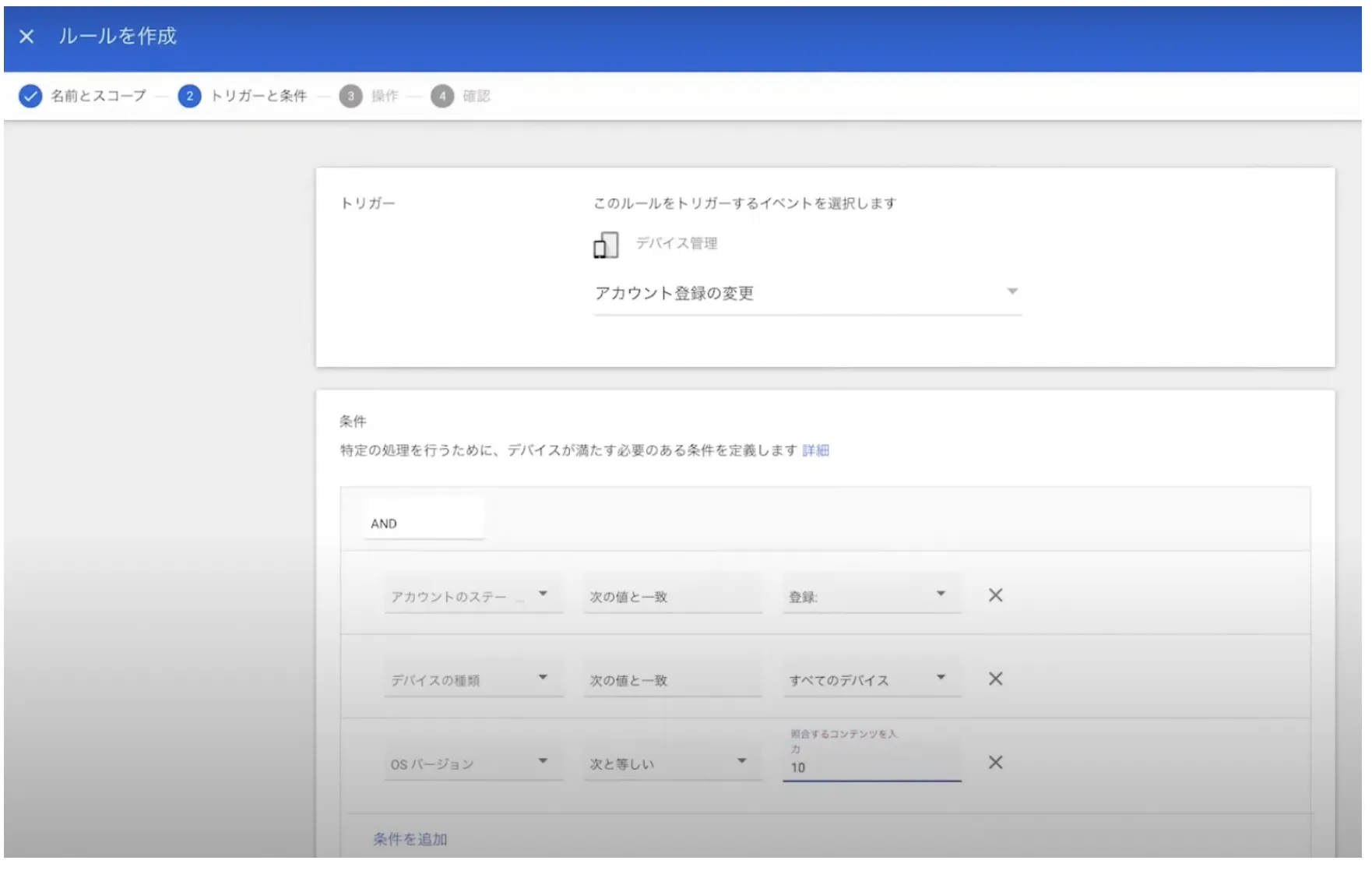Click the デバイス管理 label
1372x871 pixels.
point(676,243)
